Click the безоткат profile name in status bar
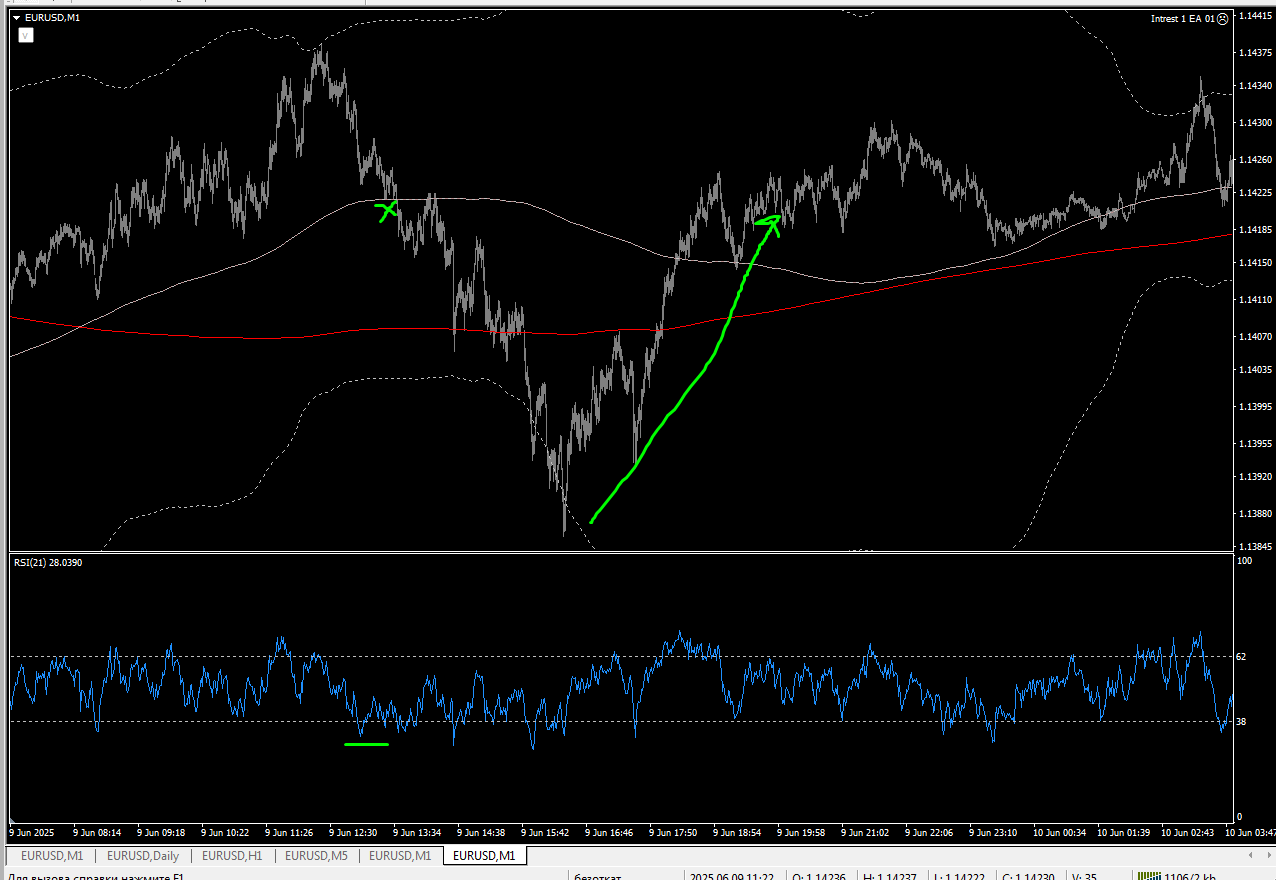This screenshot has height=880, width=1276. (x=598, y=876)
